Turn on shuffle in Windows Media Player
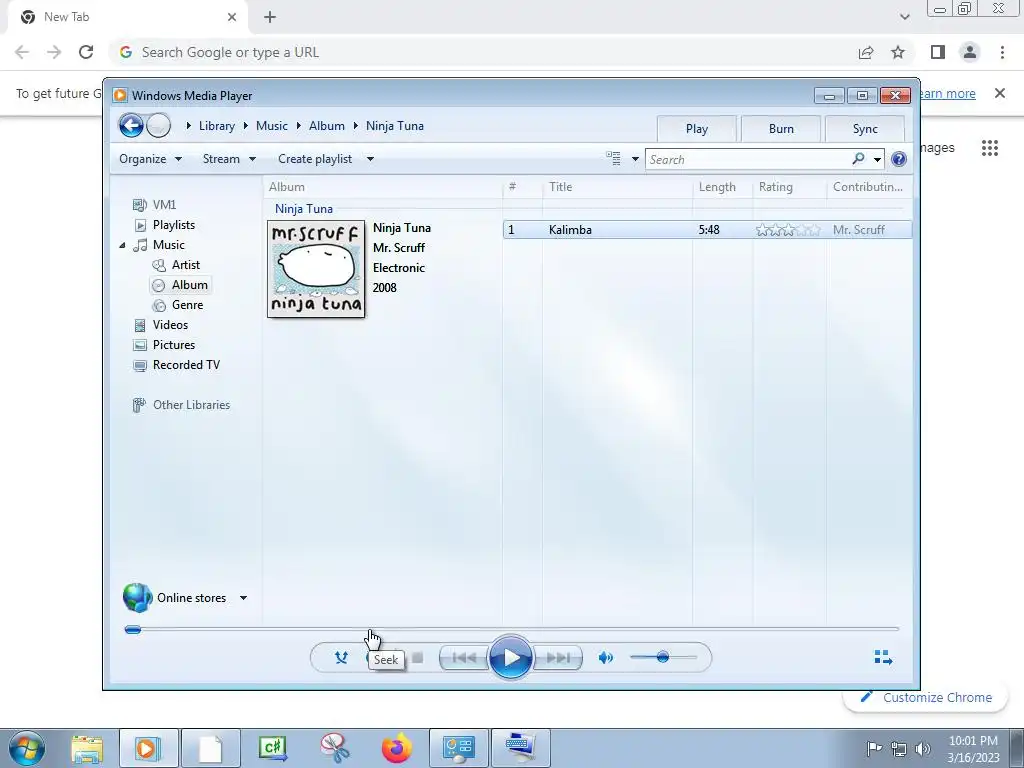The width and height of the screenshot is (1024, 768). click(341, 658)
